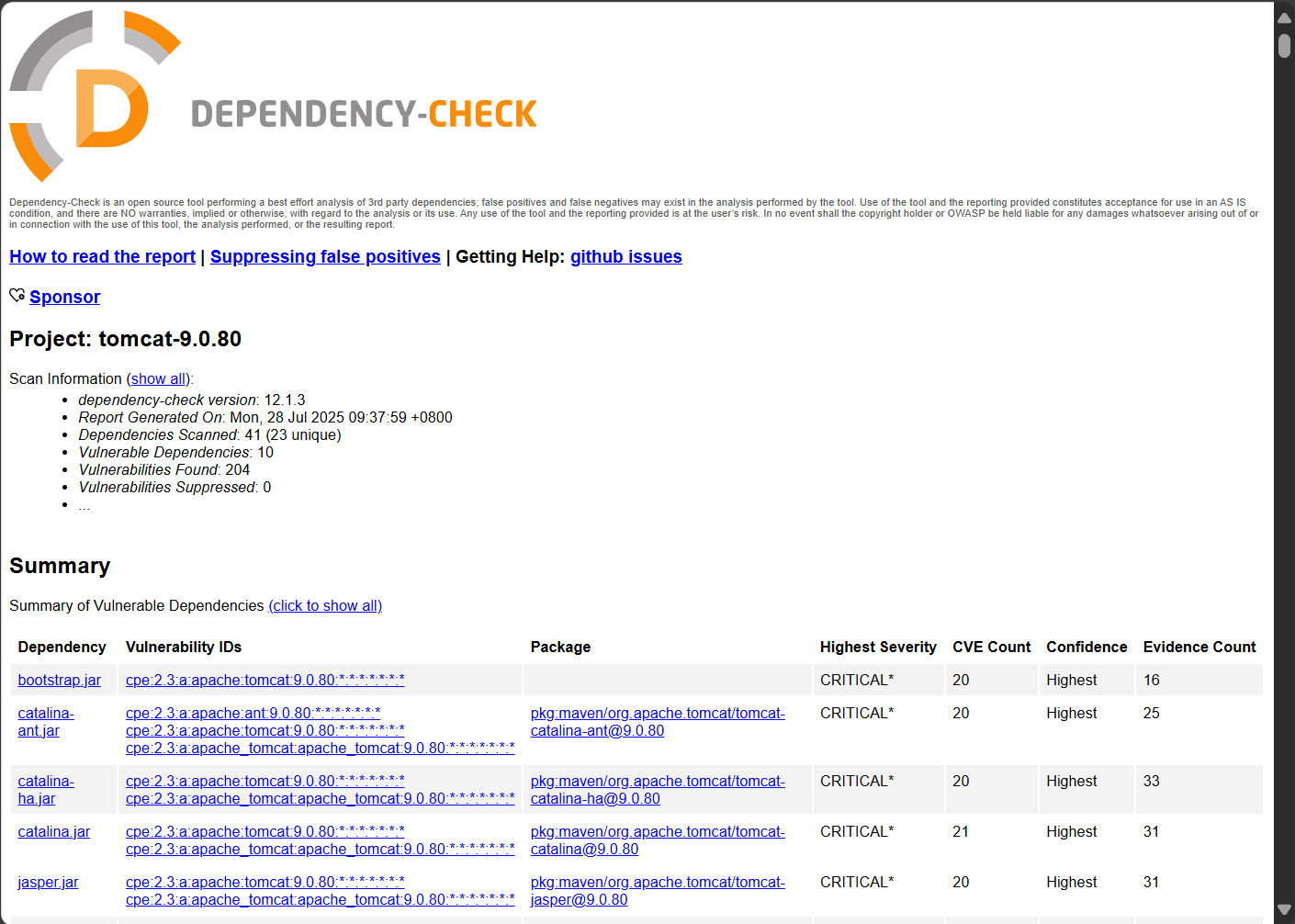Click 'Vulnerabilities Found: 204' entry
The image size is (1295, 924).
(163, 469)
